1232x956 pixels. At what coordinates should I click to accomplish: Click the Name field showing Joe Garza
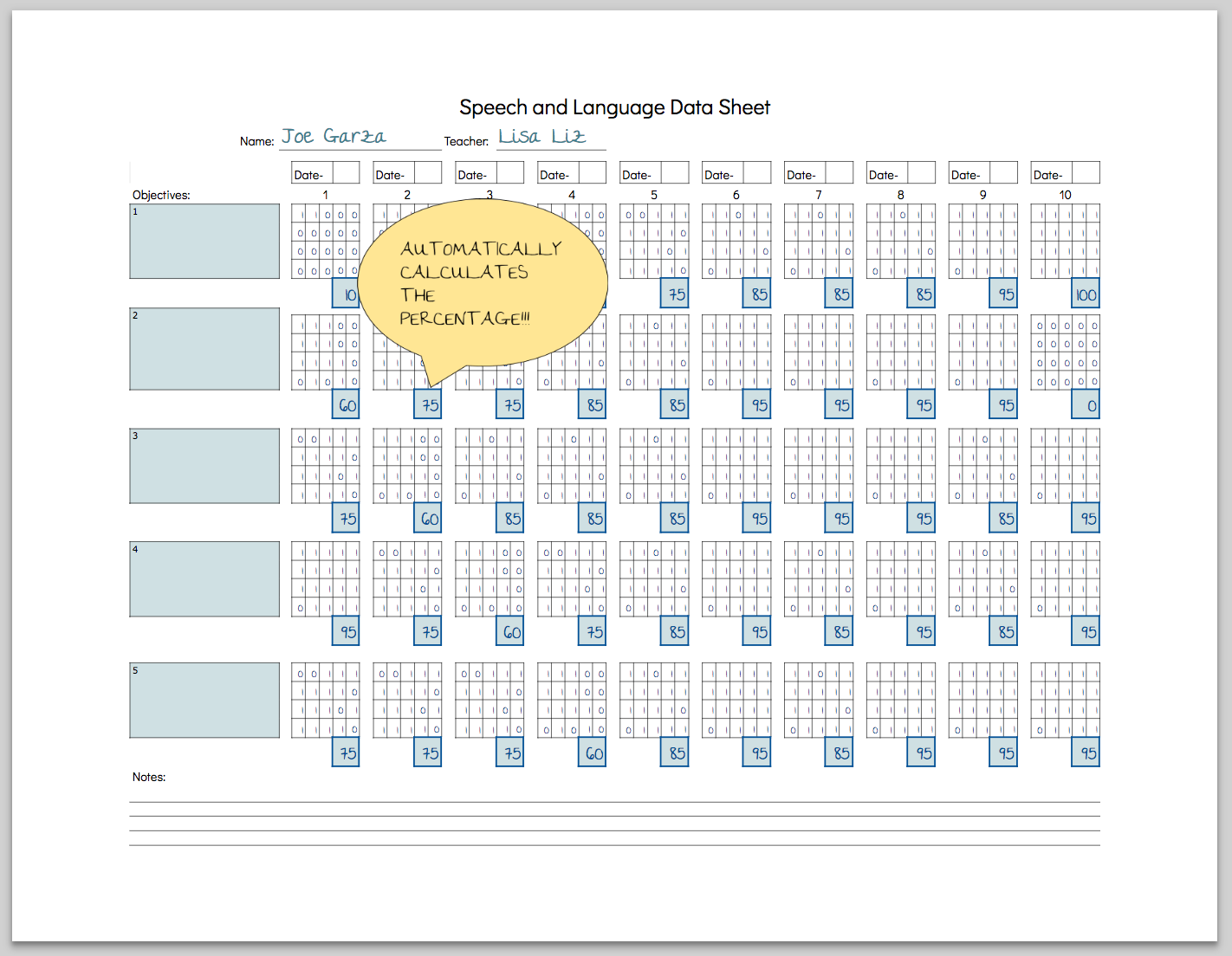point(360,137)
